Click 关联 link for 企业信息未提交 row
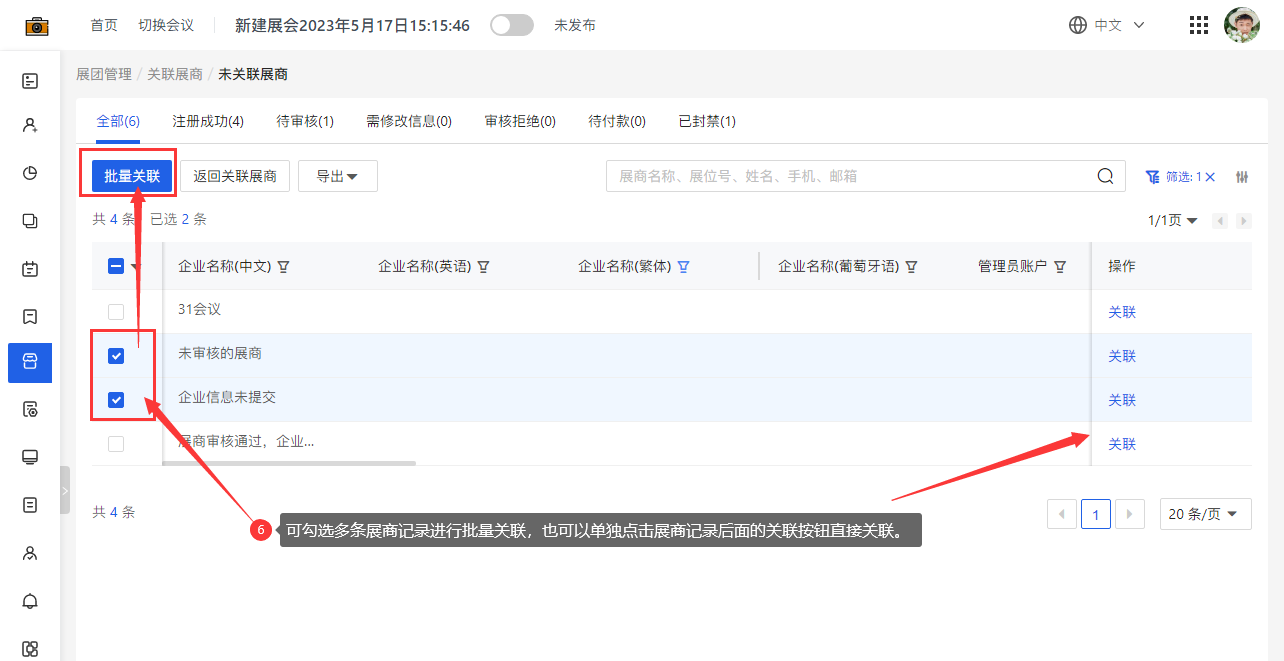Screen dimensions: 1284x661 (1122, 400)
